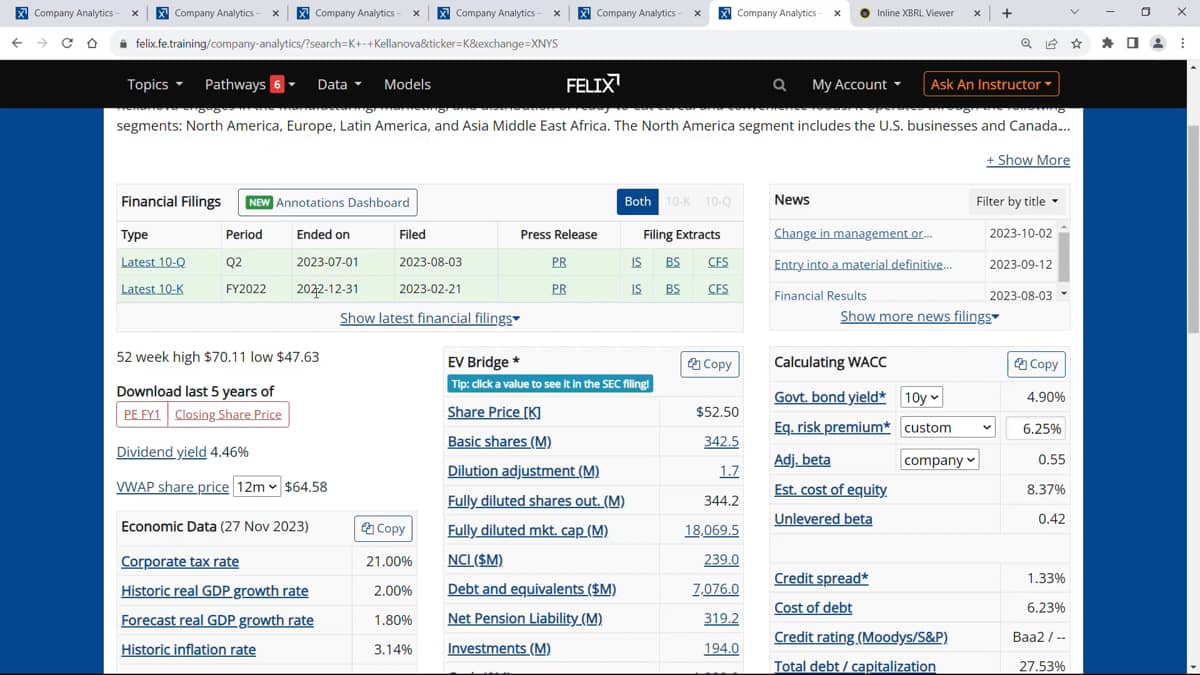The image size is (1200, 675).
Task: Open the Topics menu
Action: [x=154, y=84]
